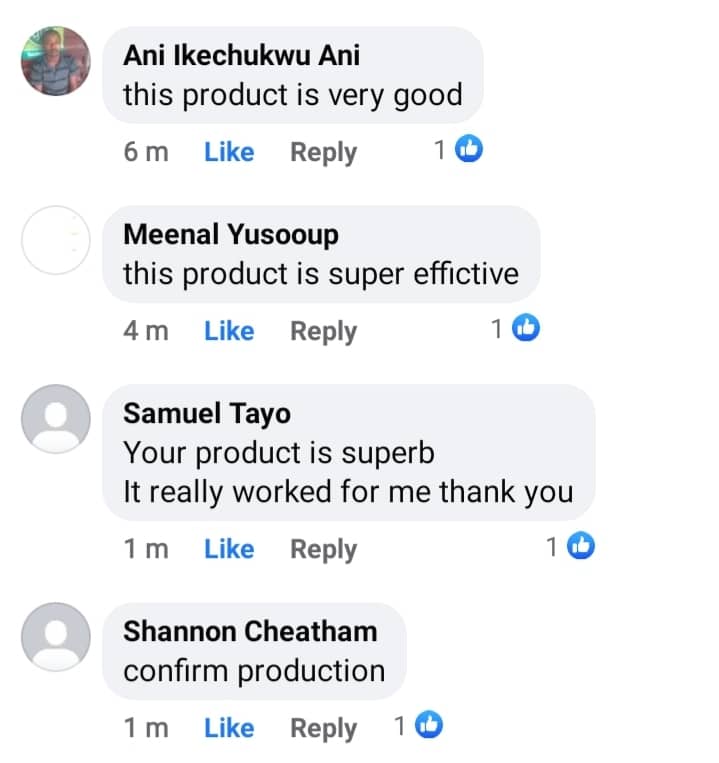
Task: Open Shannon Cheatham's profile name link
Action: 250,631
